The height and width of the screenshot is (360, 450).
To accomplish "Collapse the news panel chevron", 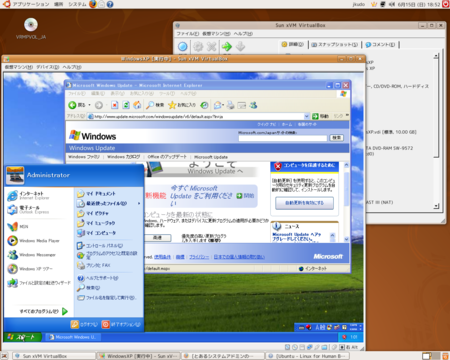I will coord(332,236).
